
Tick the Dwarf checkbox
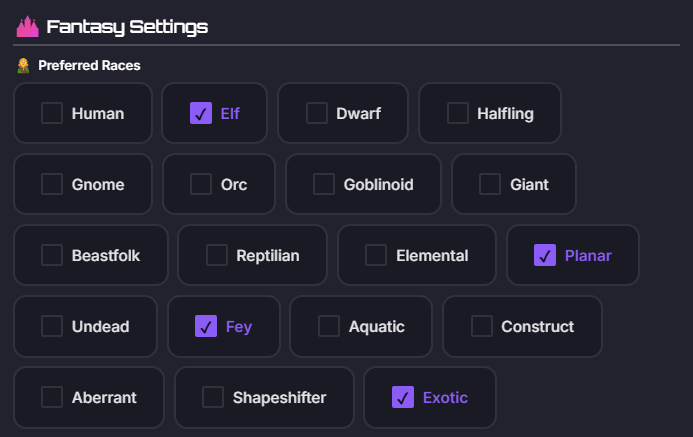(x=316, y=113)
